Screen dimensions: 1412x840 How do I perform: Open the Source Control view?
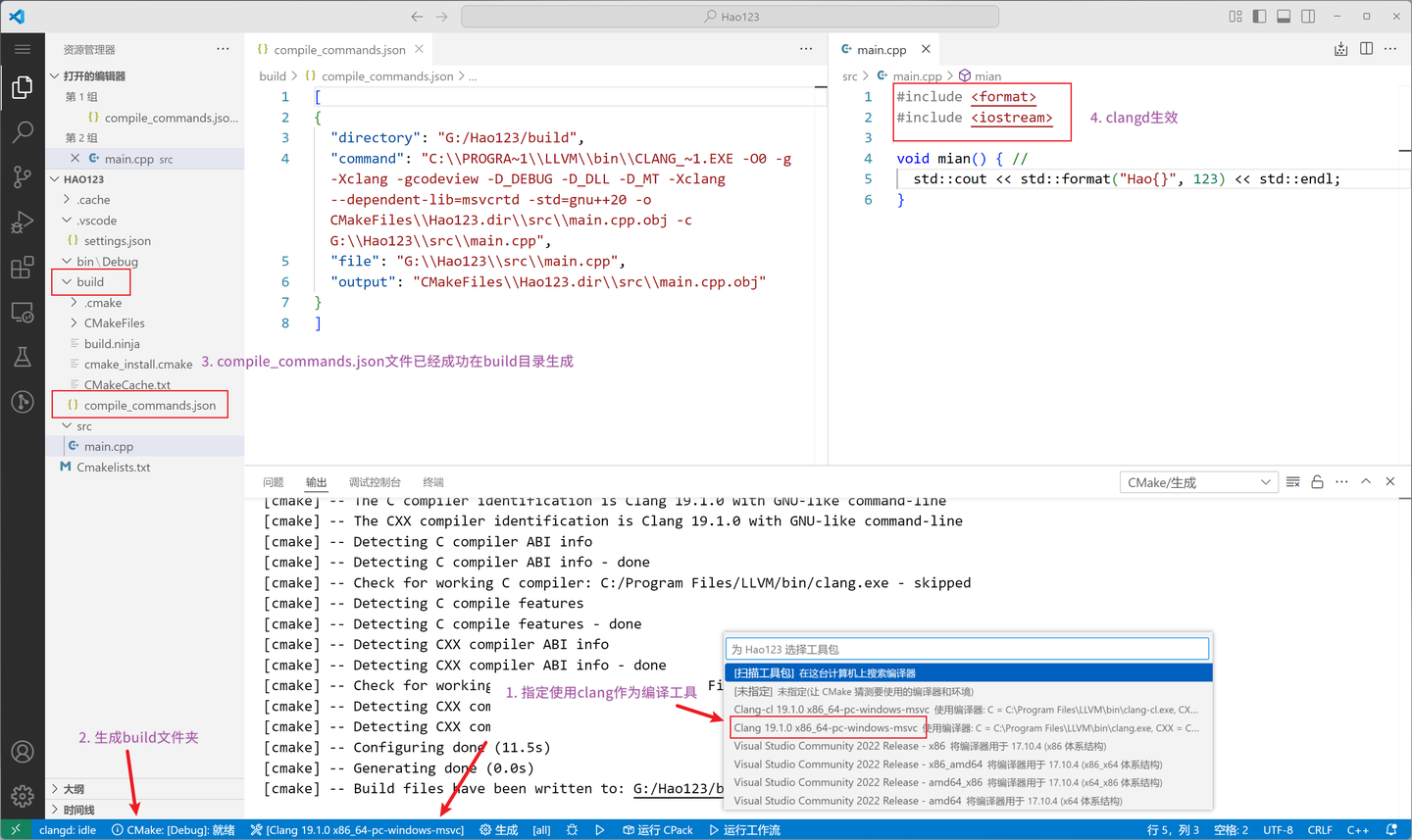[23, 176]
